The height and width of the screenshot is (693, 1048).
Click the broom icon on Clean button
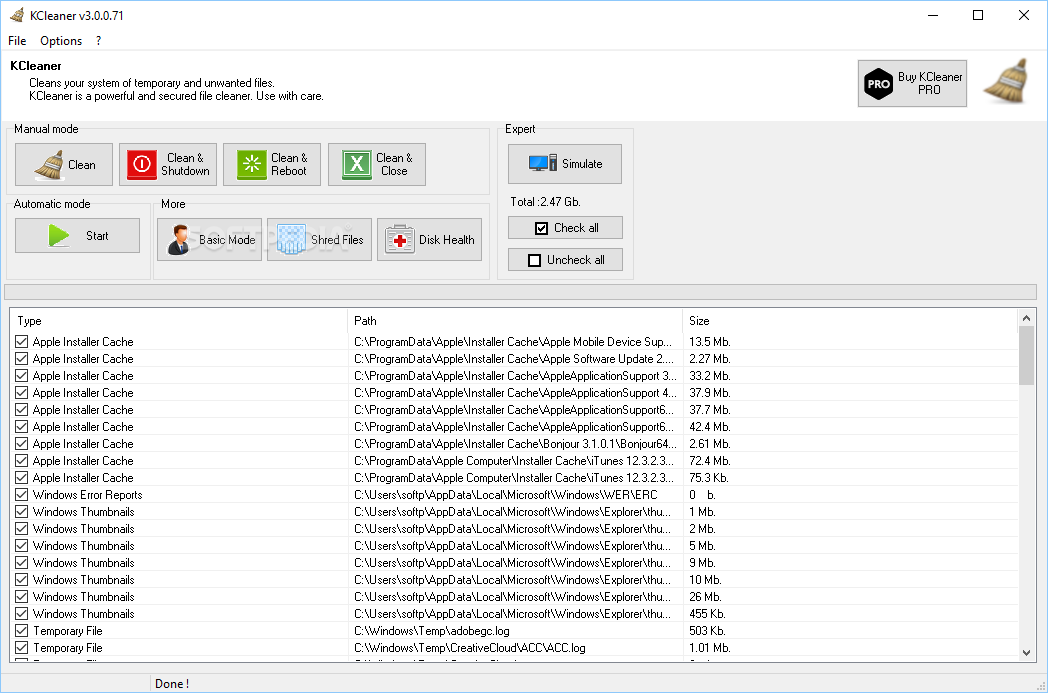pyautogui.click(x=49, y=165)
